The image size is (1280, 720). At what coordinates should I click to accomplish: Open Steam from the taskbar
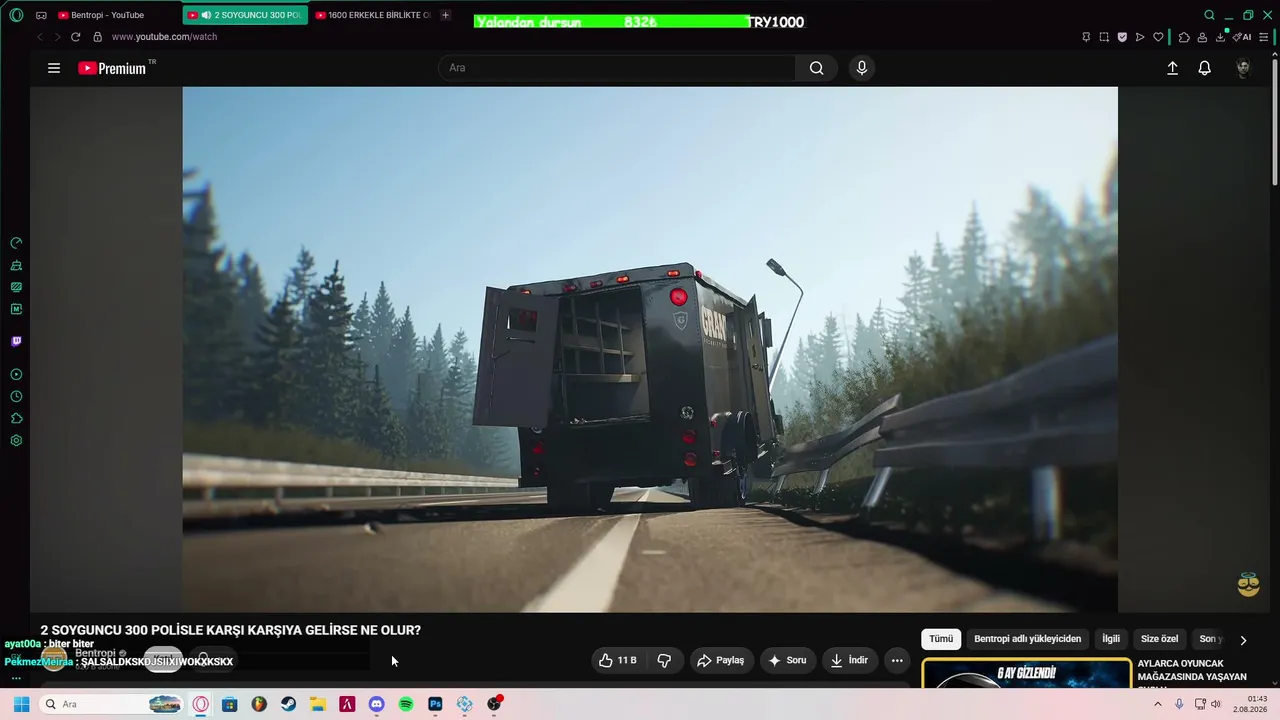[288, 704]
